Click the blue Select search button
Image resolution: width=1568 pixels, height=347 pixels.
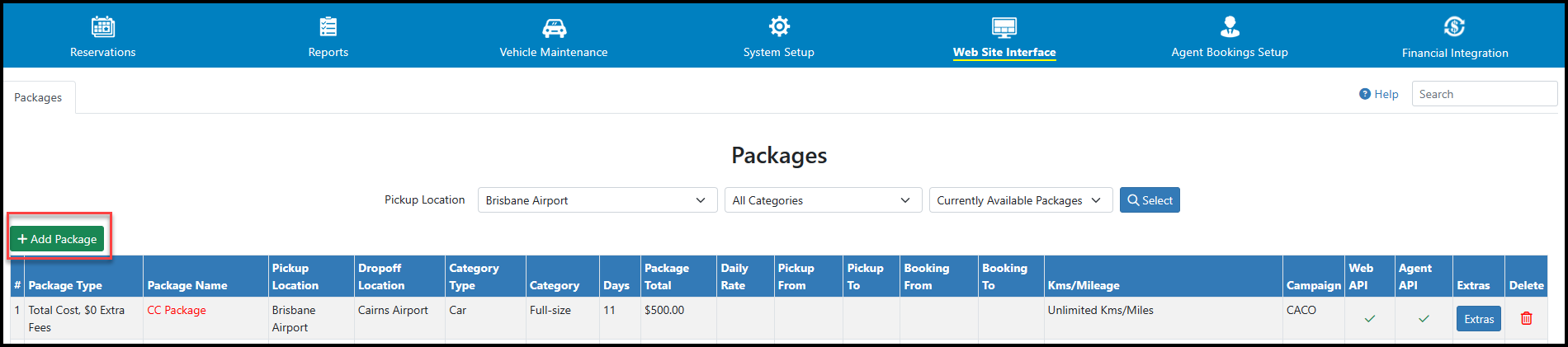tap(1150, 200)
